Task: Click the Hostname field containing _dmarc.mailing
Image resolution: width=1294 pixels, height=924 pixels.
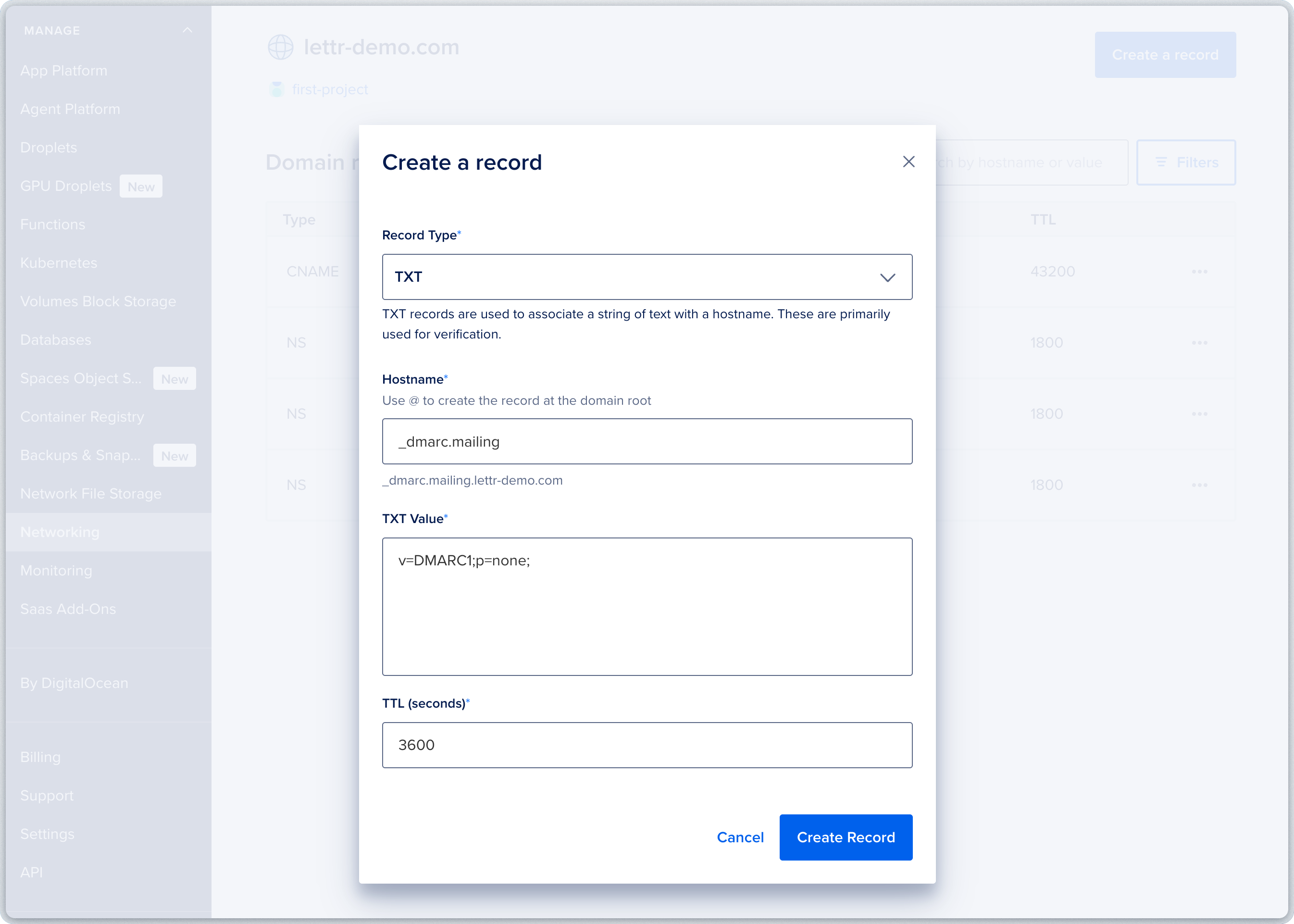Action: [x=647, y=441]
